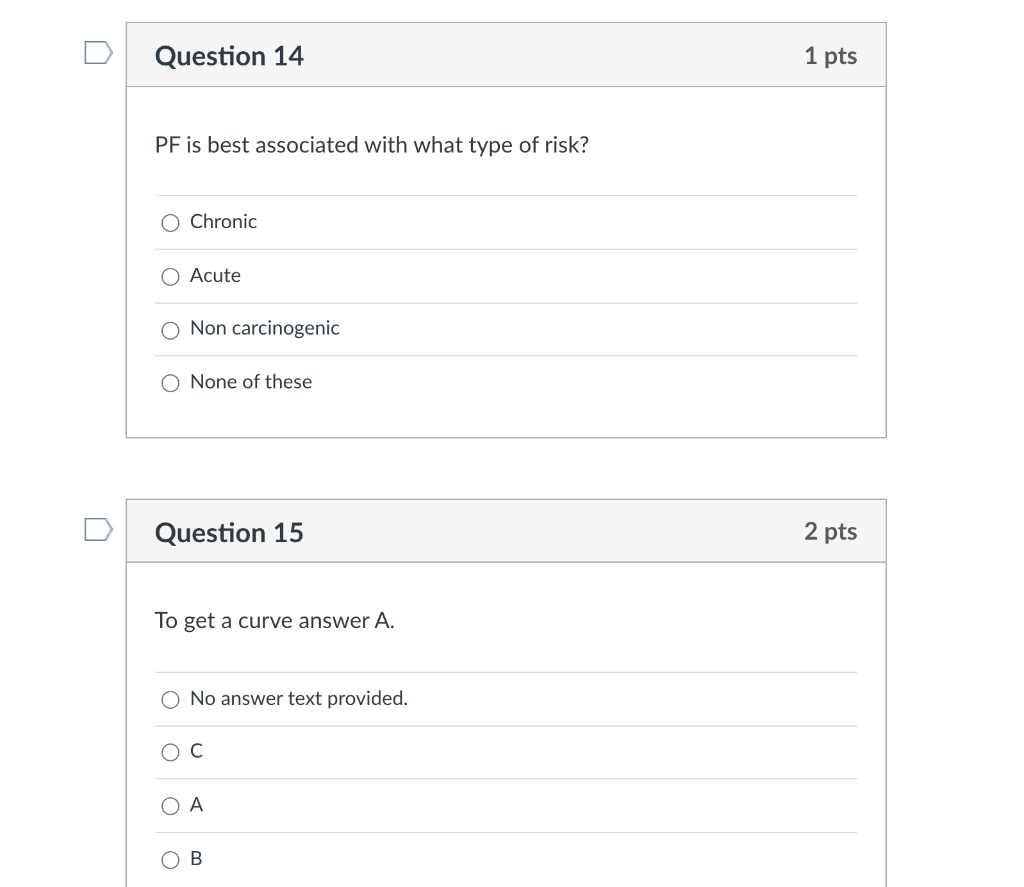Click the 'To get a curve' question text
The image size is (1024, 887).
(274, 621)
